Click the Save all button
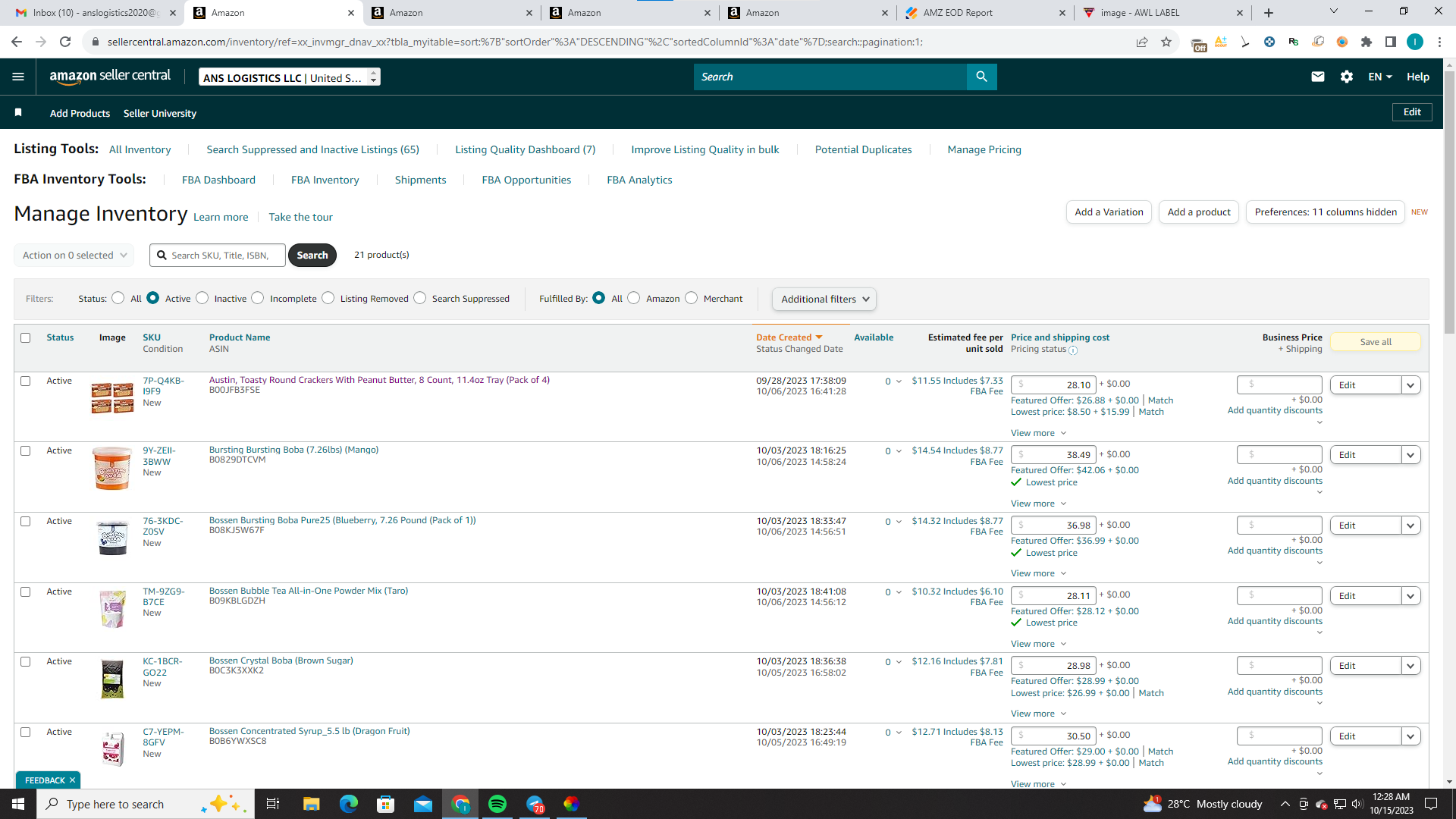The height and width of the screenshot is (819, 1456). coord(1376,342)
